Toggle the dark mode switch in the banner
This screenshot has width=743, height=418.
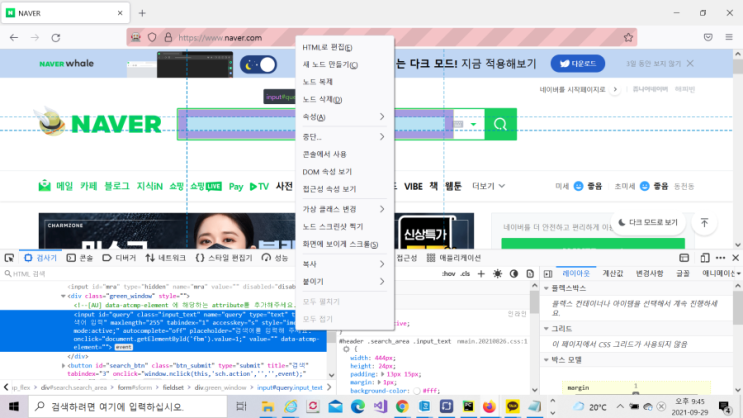[x=258, y=64]
